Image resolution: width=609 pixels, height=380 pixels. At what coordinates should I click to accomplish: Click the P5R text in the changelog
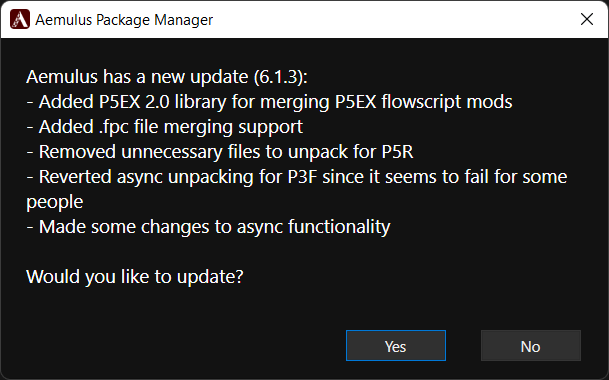tap(397, 152)
